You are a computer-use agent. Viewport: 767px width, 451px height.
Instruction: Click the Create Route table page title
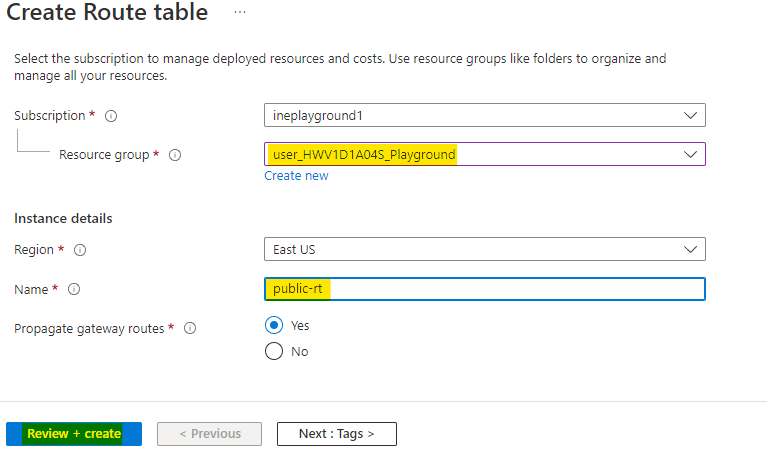click(108, 13)
